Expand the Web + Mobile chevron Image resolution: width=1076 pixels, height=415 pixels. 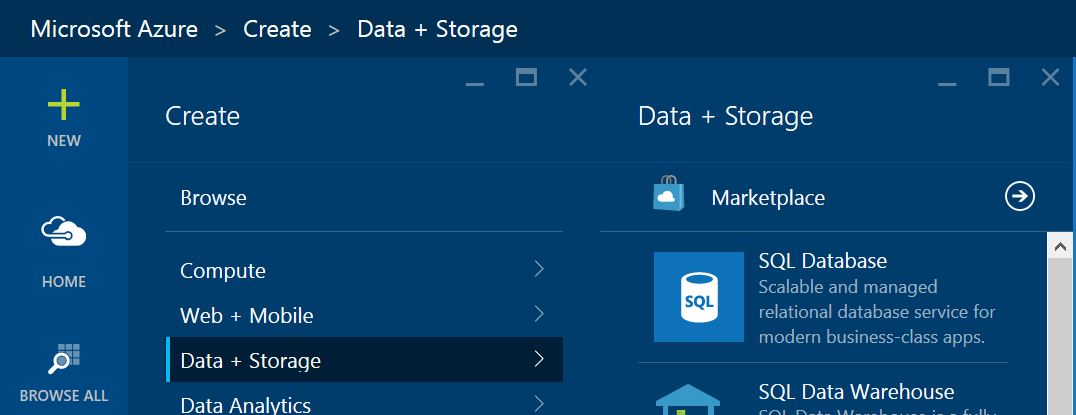pos(539,314)
